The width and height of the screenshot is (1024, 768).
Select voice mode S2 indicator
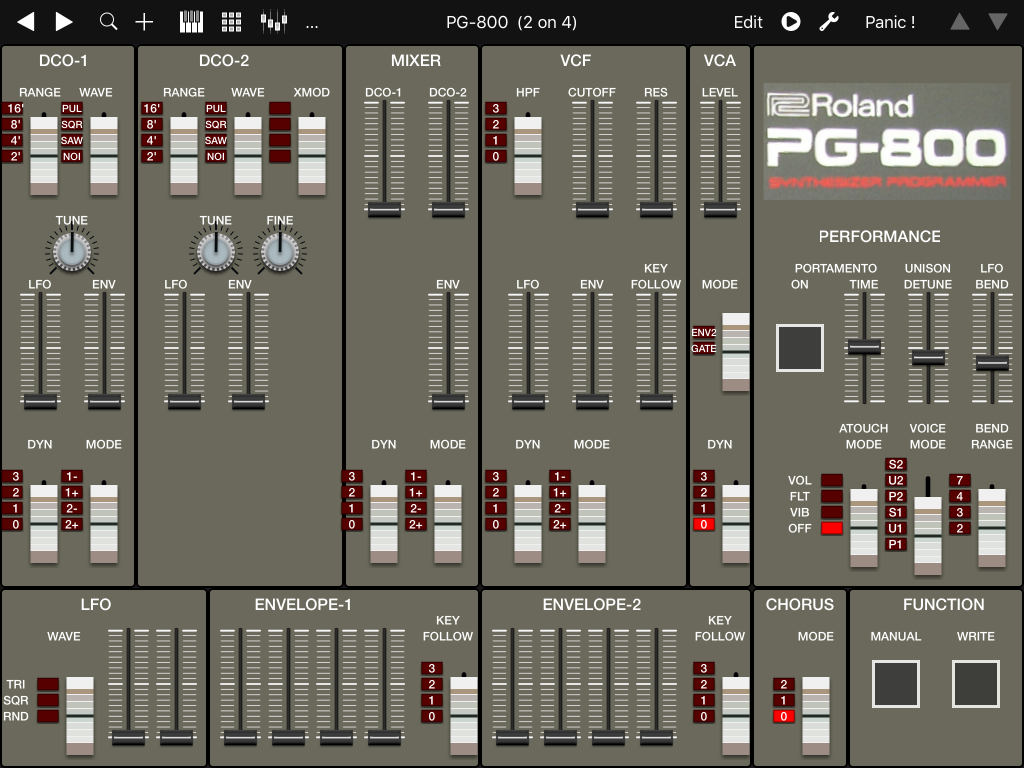(895, 464)
